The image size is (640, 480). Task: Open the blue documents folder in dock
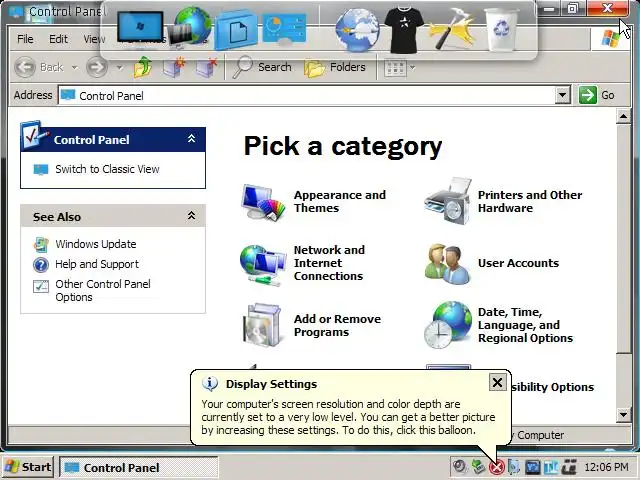236,31
